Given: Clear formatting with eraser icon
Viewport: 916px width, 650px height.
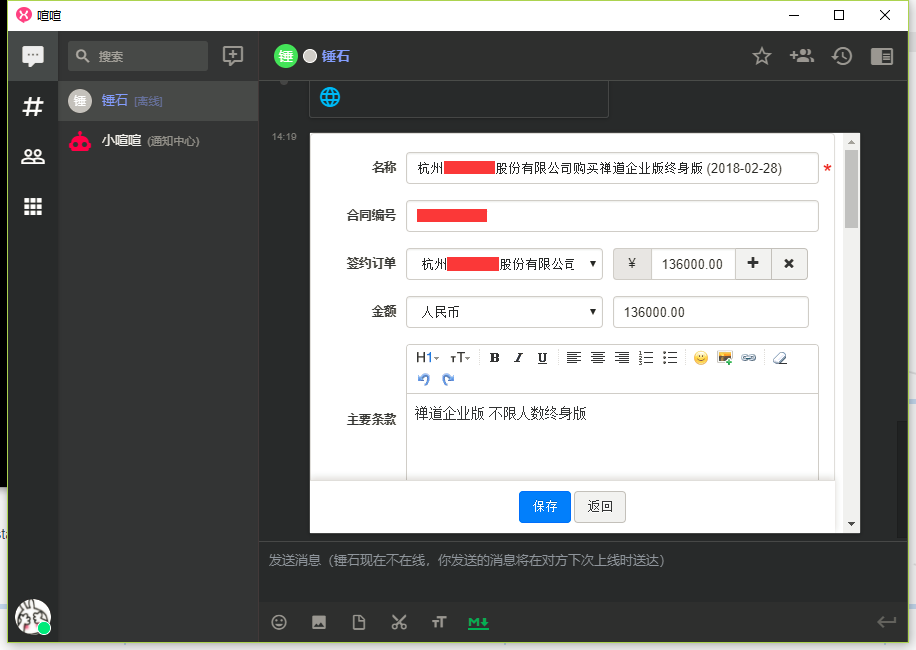Looking at the screenshot, I should [x=780, y=357].
